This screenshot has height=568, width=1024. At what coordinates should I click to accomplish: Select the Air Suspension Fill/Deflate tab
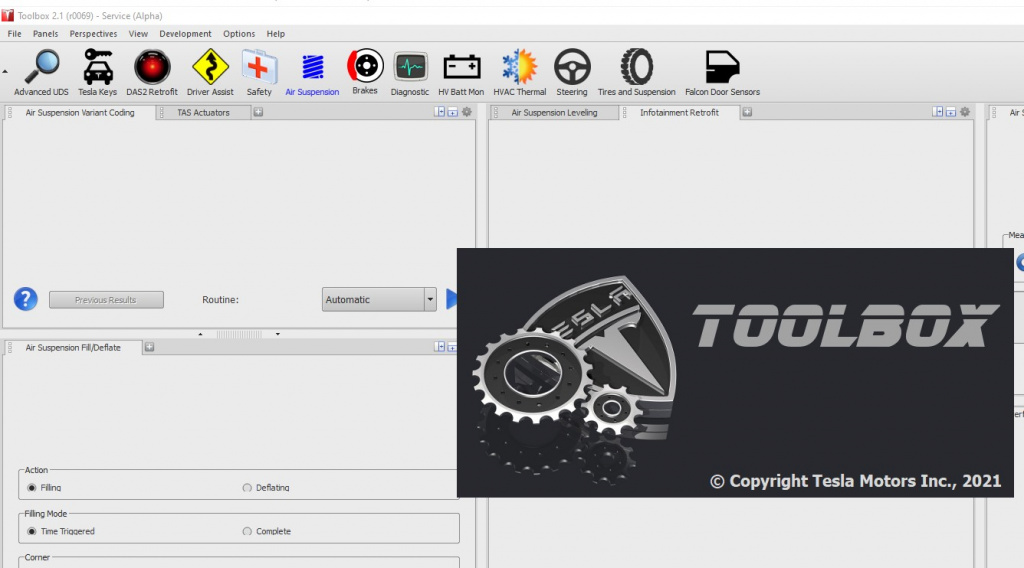coord(72,347)
